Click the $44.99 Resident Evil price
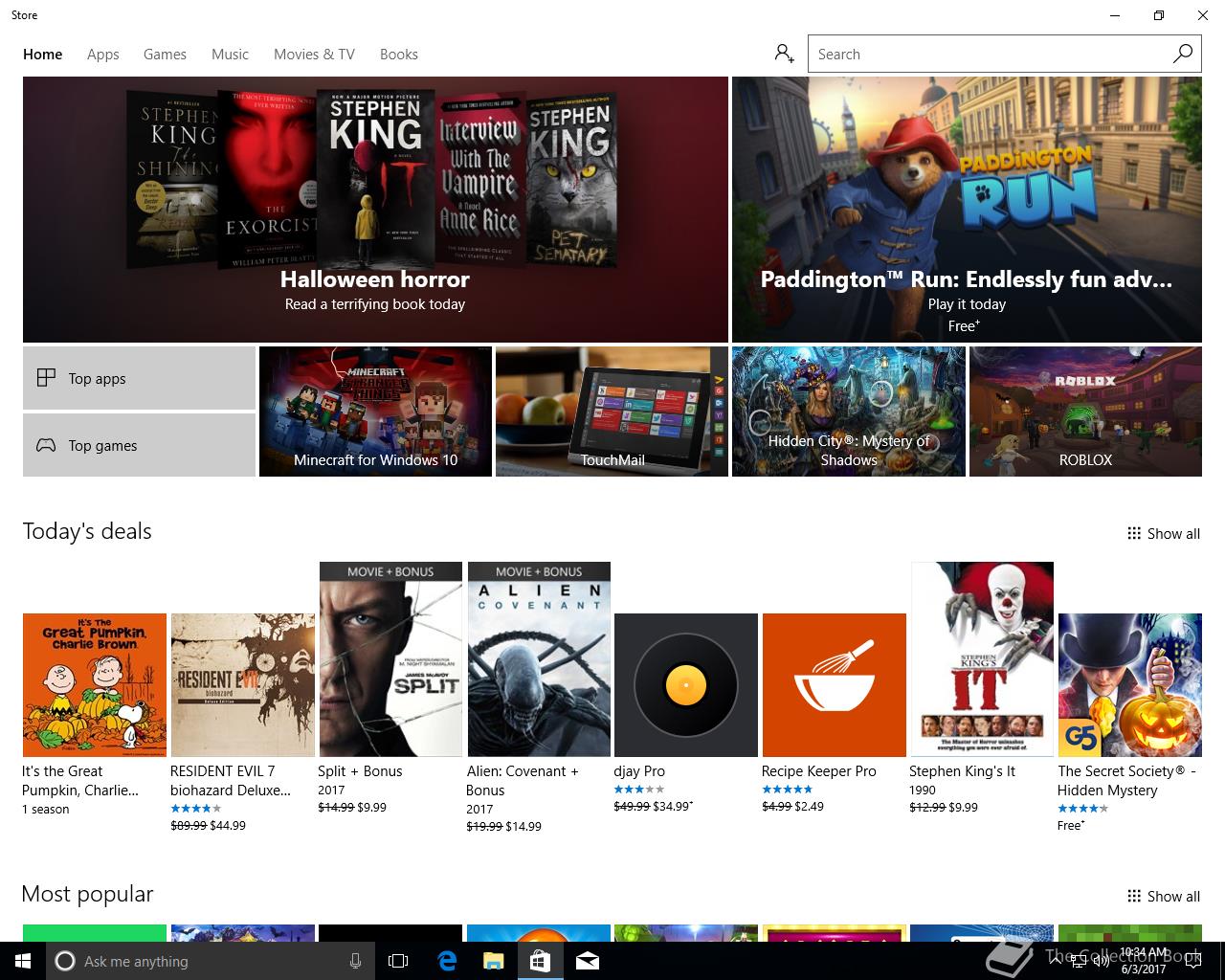Screen dimensions: 1225x980 click(228, 826)
